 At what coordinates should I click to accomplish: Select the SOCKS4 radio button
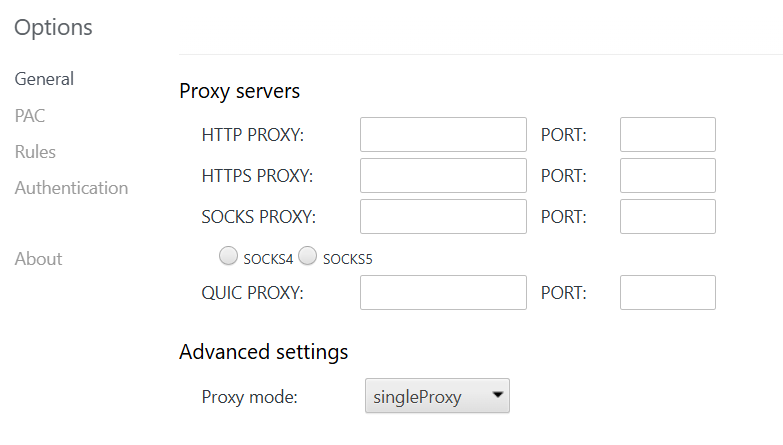pos(229,257)
